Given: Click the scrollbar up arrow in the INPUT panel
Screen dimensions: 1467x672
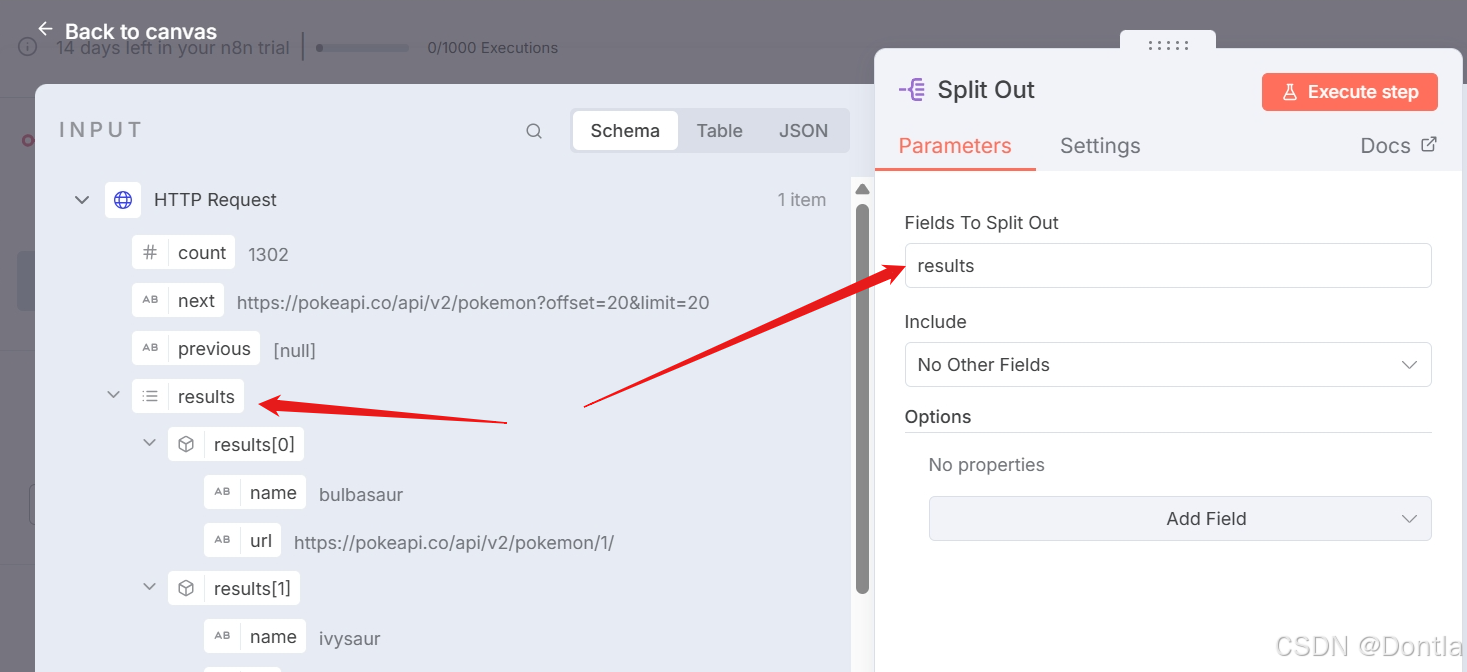Looking at the screenshot, I should (x=862, y=189).
